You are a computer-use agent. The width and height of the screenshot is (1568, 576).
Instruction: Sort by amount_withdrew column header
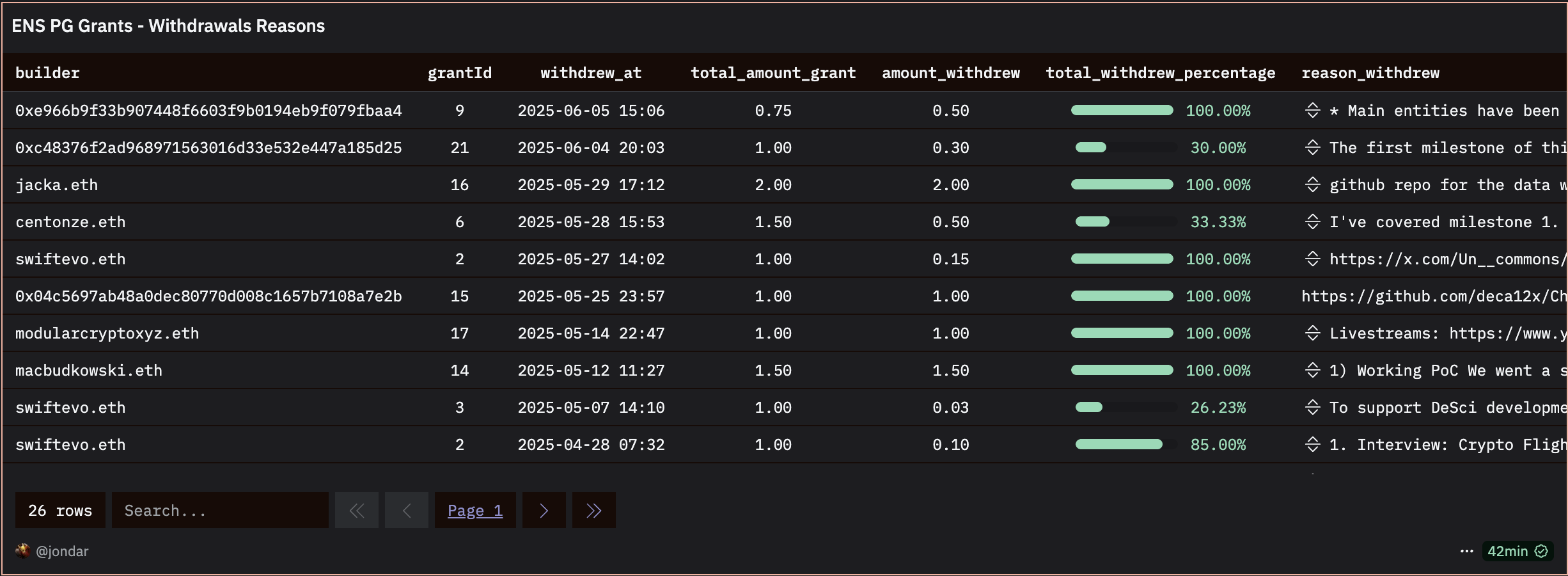coord(951,73)
